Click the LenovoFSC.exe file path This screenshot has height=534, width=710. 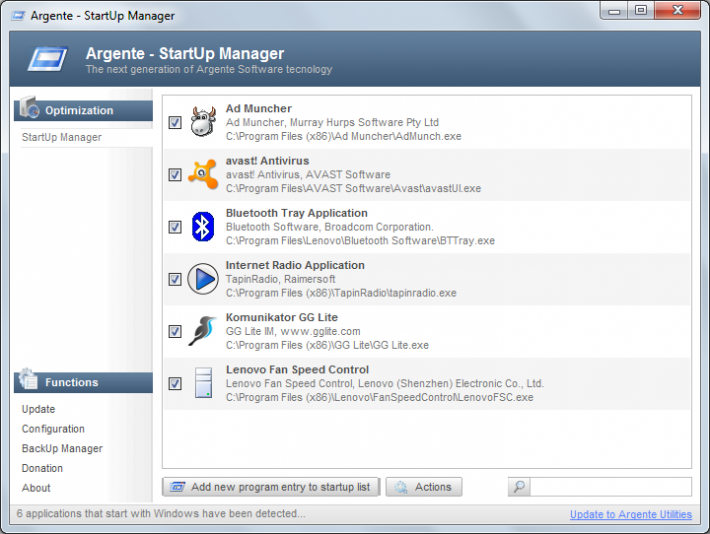click(x=379, y=397)
